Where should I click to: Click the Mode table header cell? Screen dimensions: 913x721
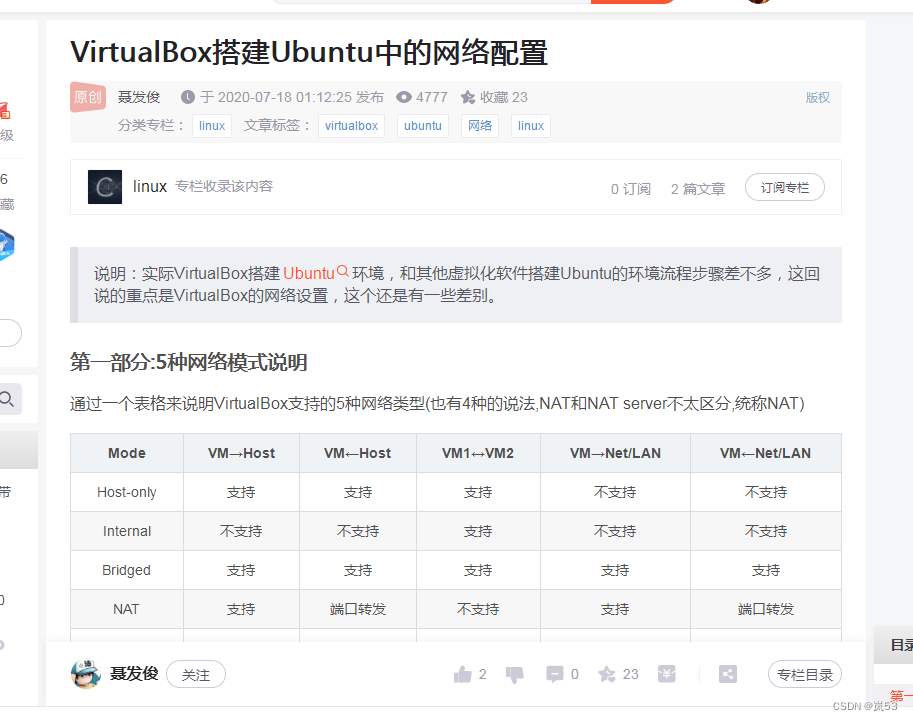tap(127, 453)
